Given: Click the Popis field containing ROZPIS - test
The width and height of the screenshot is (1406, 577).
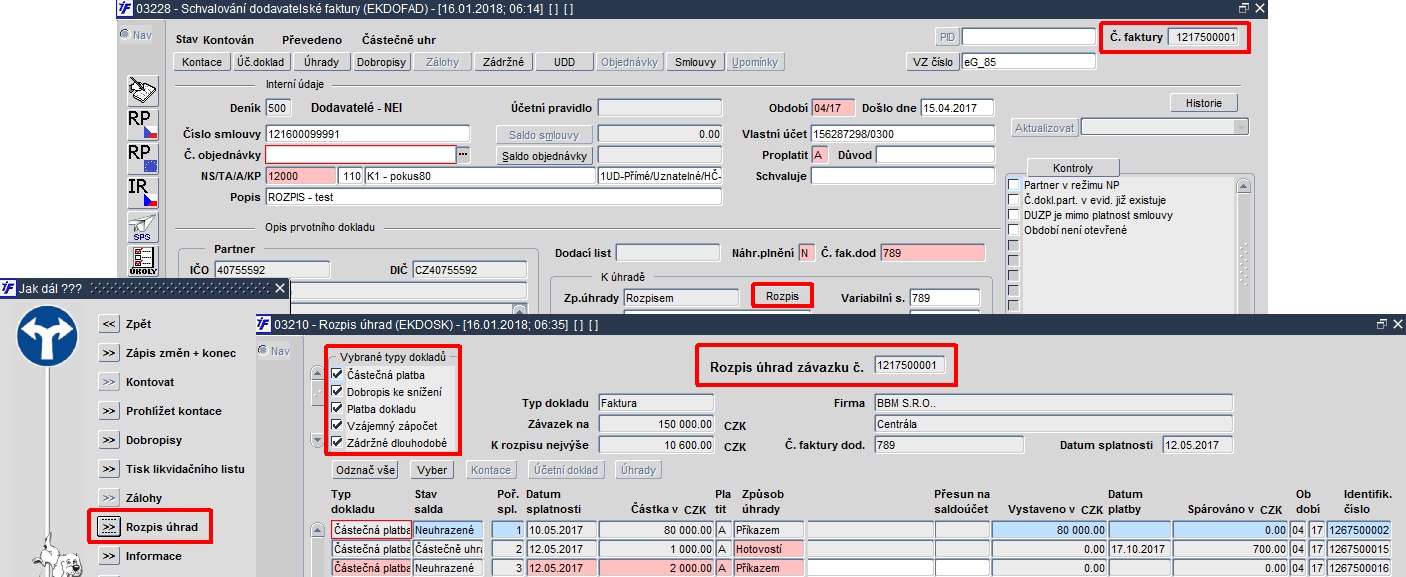Looking at the screenshot, I should point(493,197).
